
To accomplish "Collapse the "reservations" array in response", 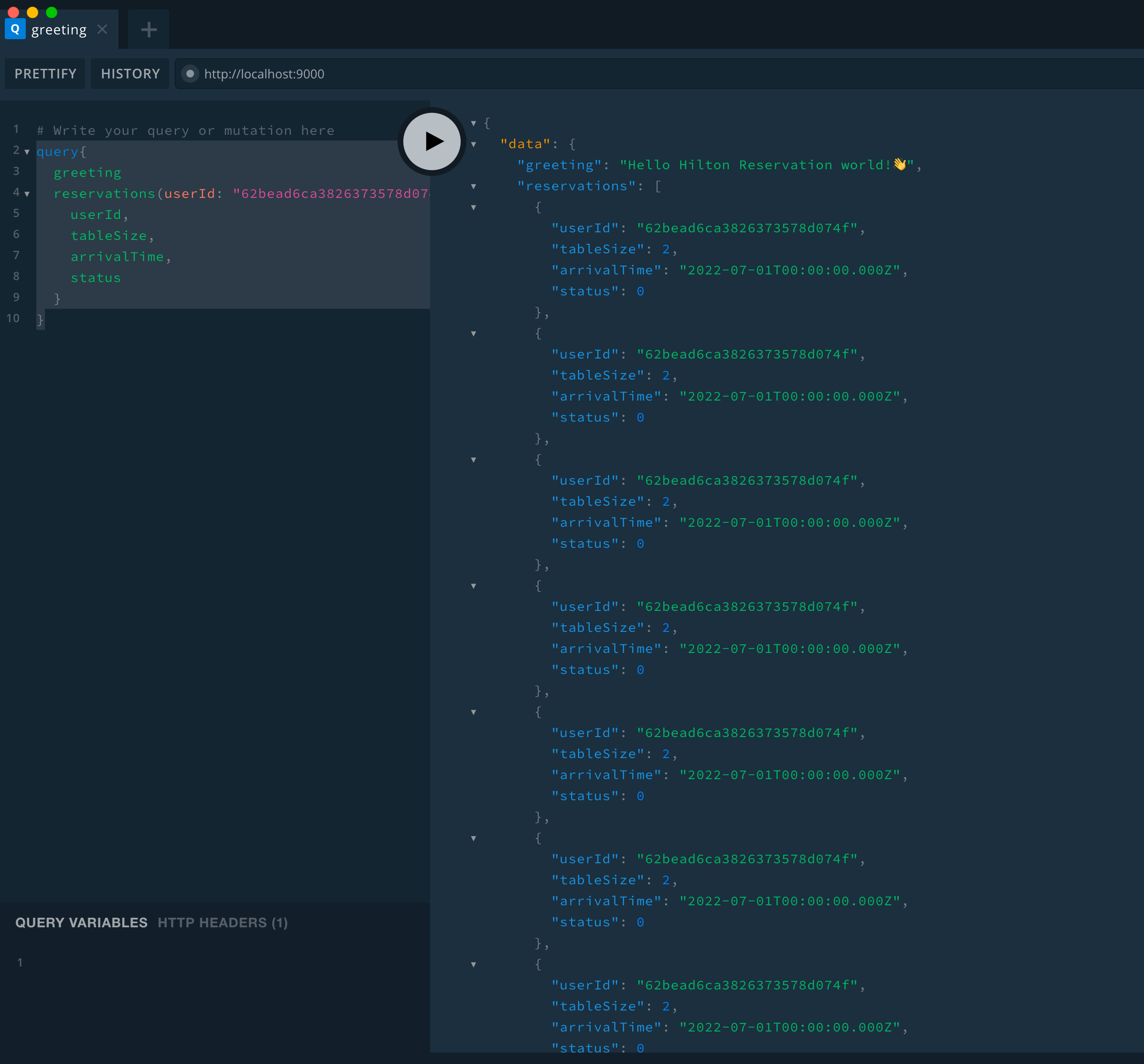I will [473, 186].
